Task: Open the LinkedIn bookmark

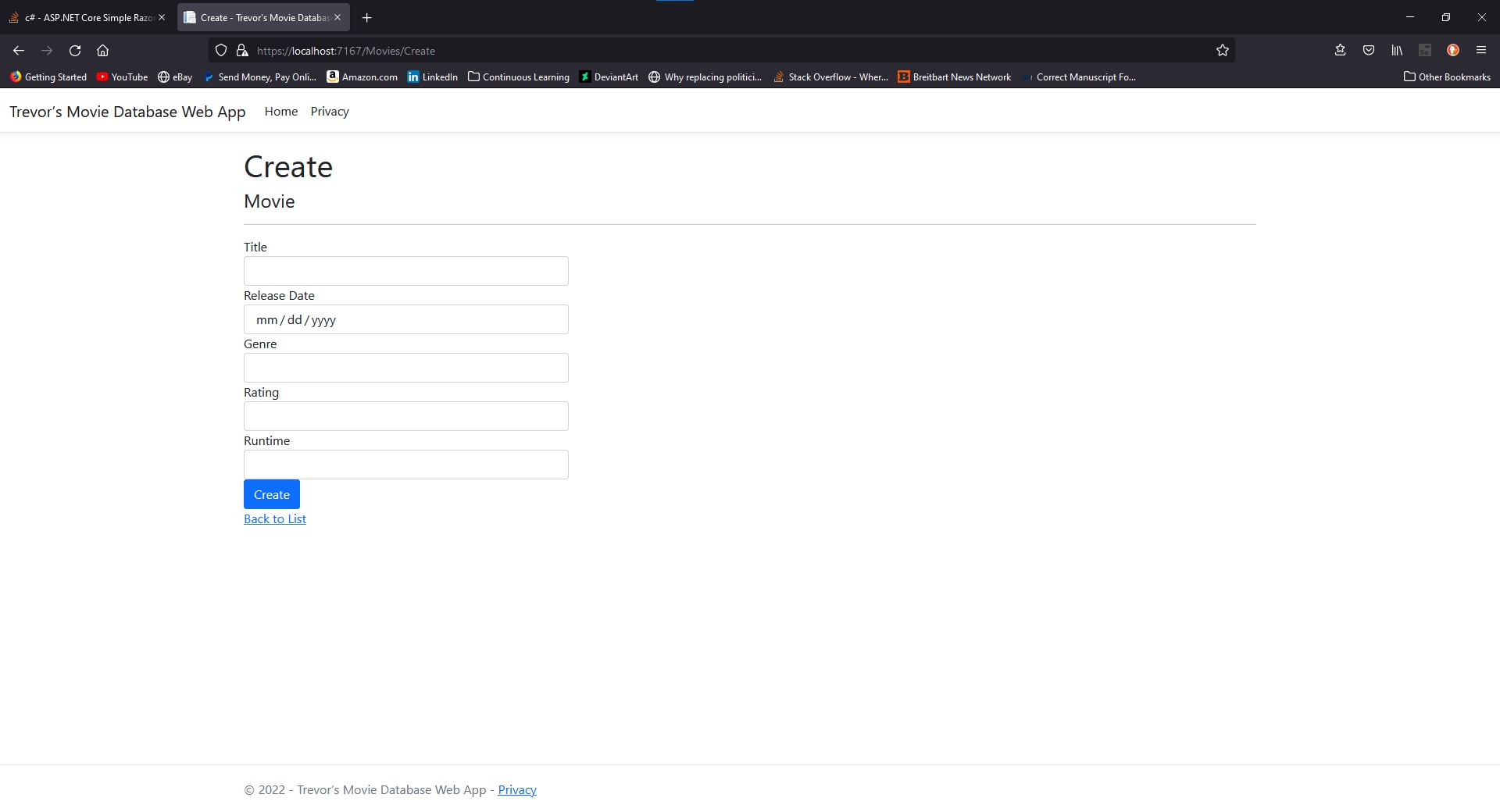Action: click(x=432, y=77)
